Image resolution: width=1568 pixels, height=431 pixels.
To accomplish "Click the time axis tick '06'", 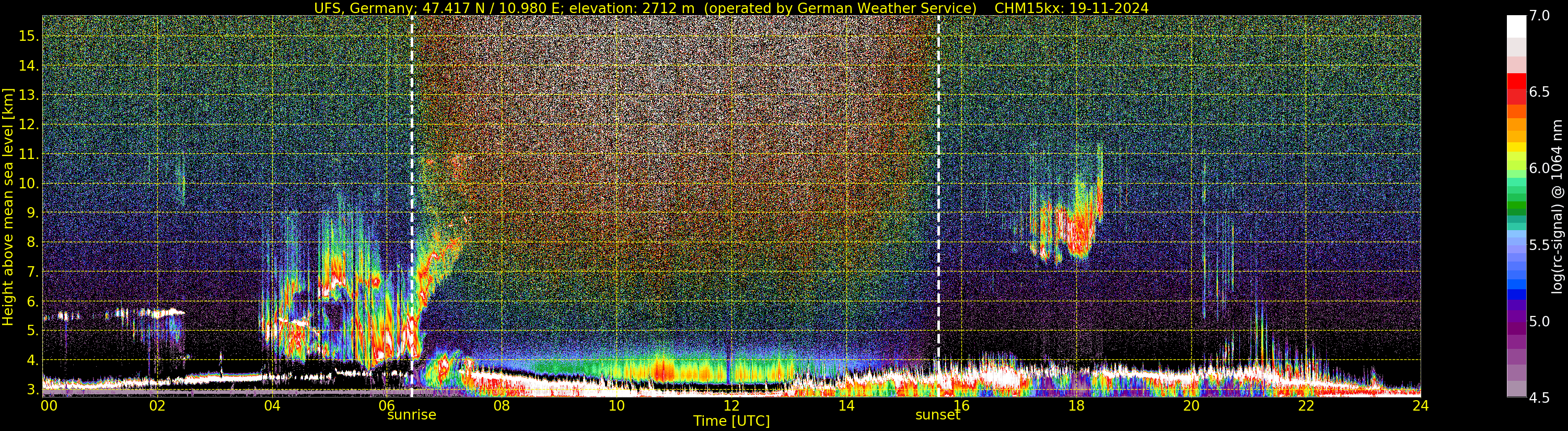I will pyautogui.click(x=387, y=405).
